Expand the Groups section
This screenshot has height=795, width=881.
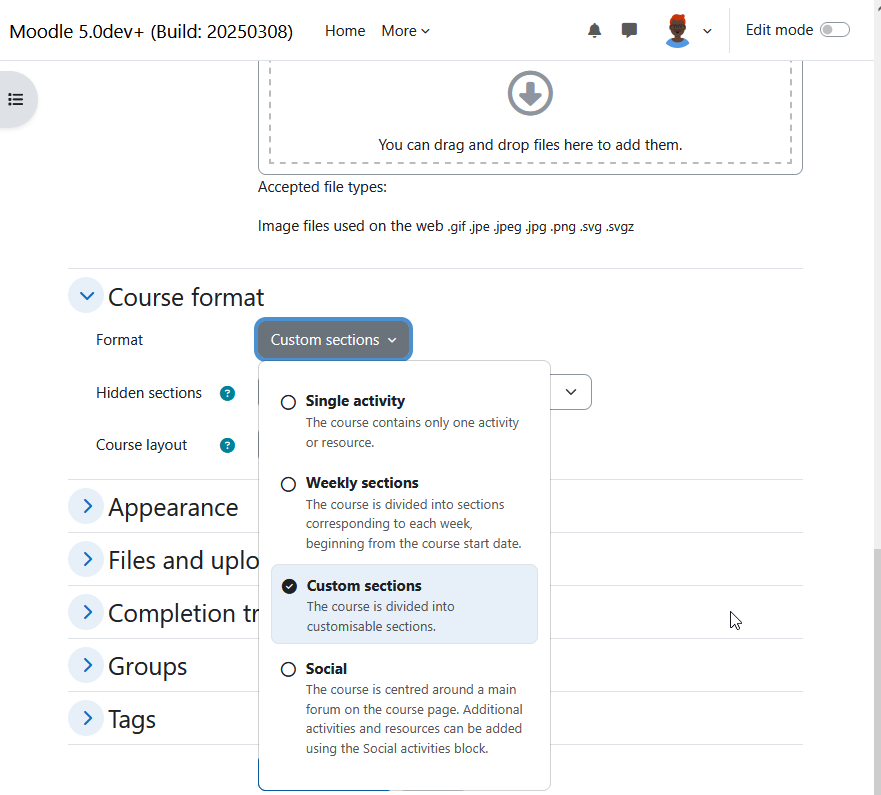[87, 665]
